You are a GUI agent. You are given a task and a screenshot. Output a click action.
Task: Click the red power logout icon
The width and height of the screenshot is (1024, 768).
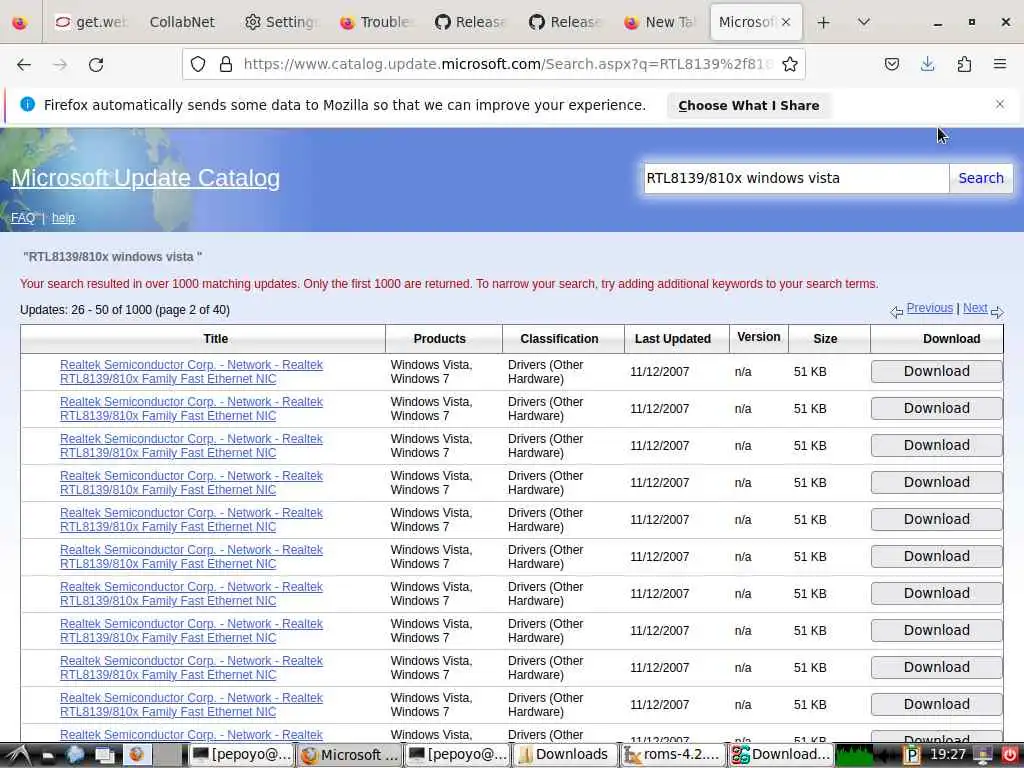[x=1010, y=756]
